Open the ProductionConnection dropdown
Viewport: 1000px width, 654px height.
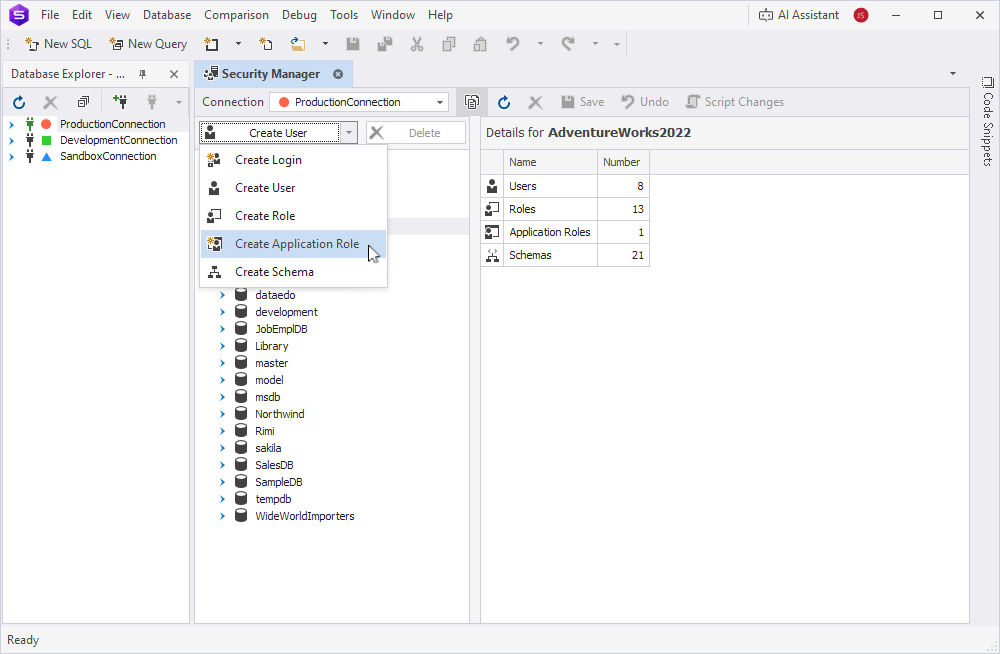(440, 101)
